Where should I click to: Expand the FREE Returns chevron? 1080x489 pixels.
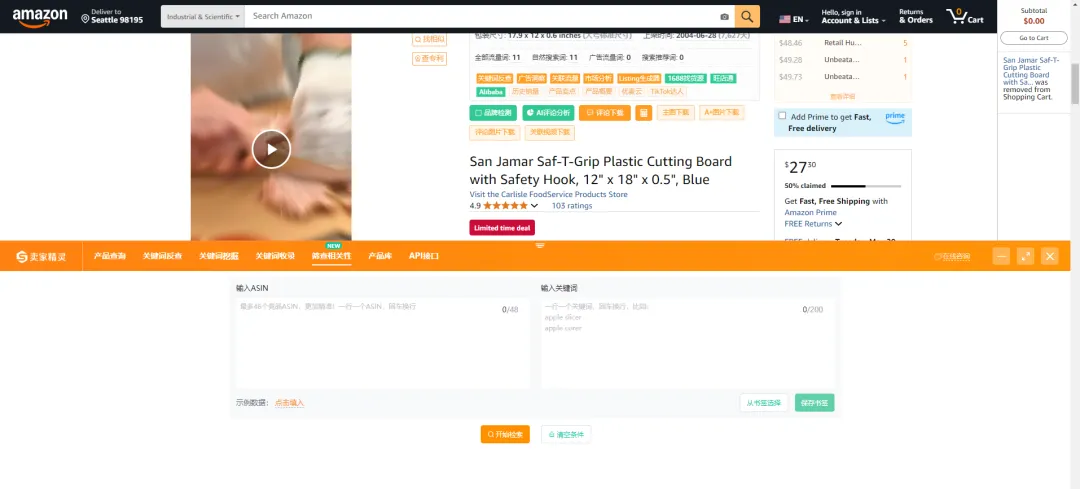pos(838,224)
